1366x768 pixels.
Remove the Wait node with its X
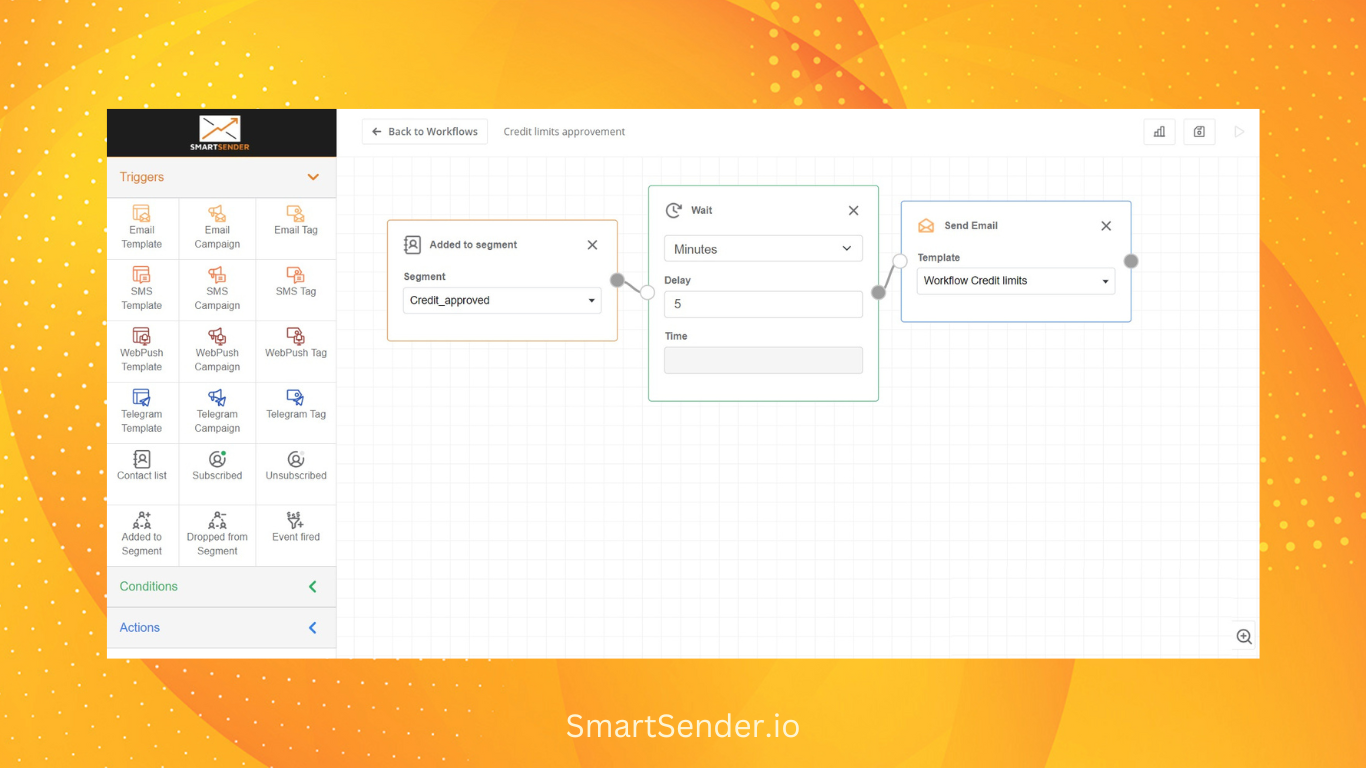pyautogui.click(x=853, y=211)
